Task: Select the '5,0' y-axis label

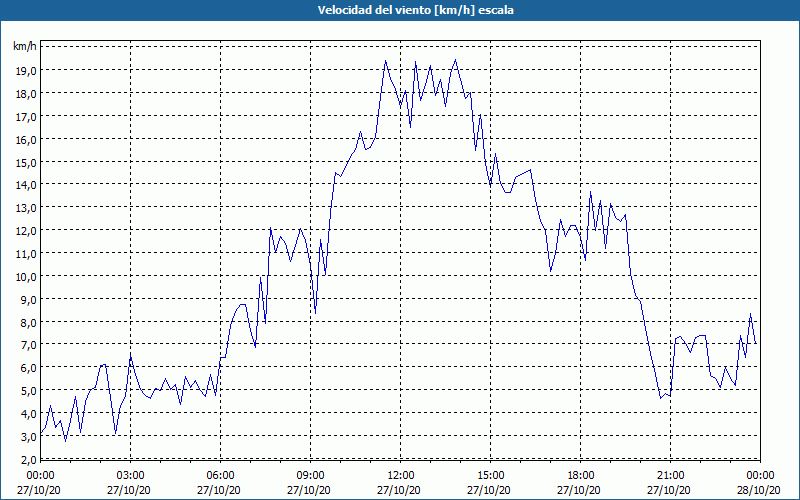Action: (x=29, y=391)
